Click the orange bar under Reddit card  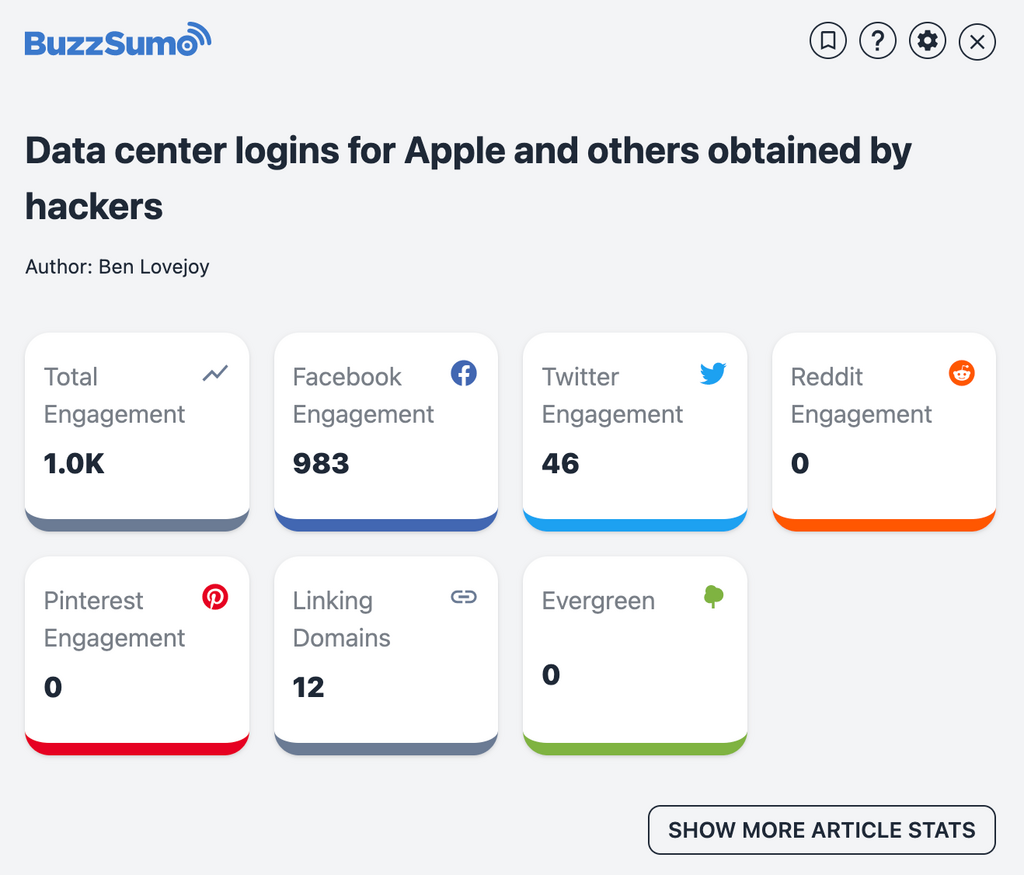point(884,523)
